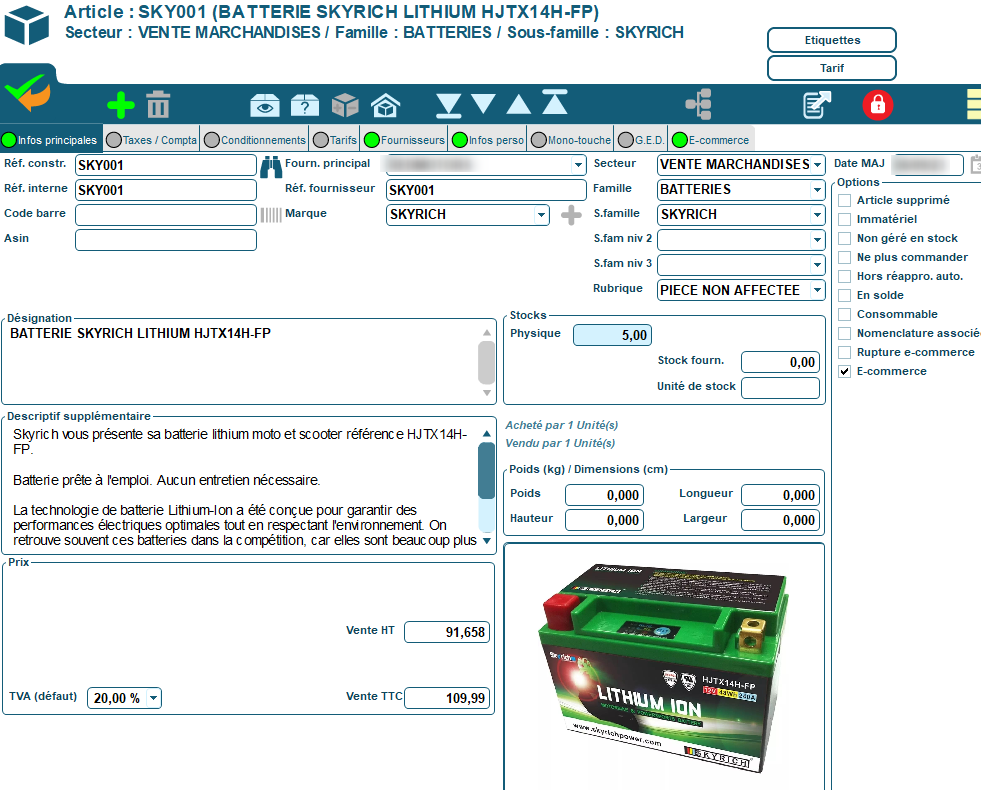
Task: Toggle Immatériel checkbox
Action: pyautogui.click(x=845, y=220)
